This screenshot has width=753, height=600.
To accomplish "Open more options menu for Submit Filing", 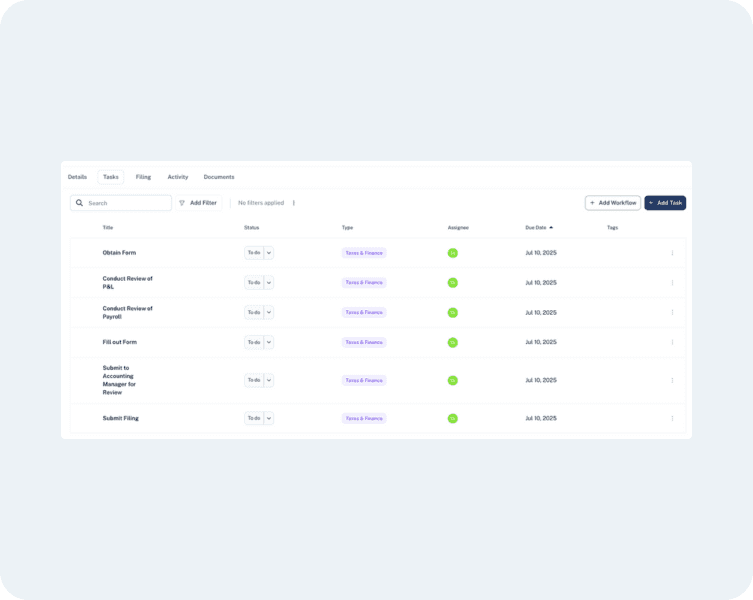I will 672,418.
